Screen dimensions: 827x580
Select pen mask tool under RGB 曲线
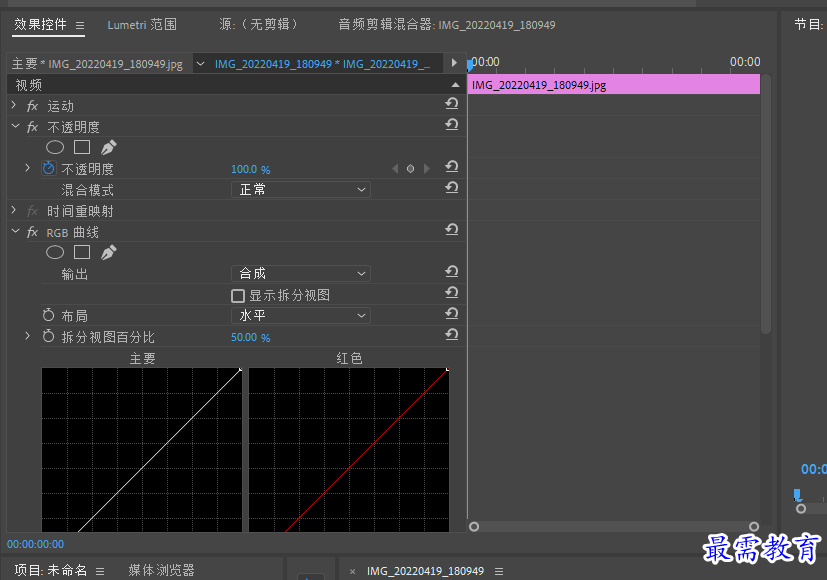pos(108,253)
